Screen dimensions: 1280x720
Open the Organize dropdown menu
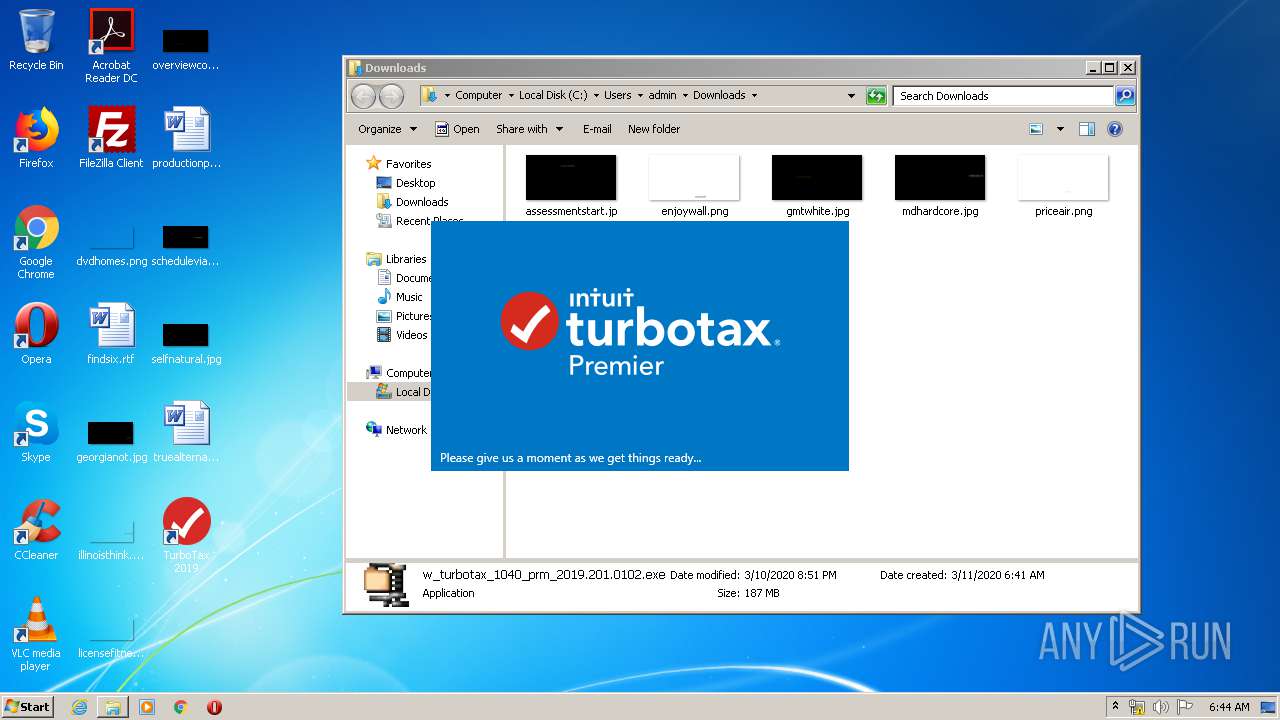(x=387, y=129)
